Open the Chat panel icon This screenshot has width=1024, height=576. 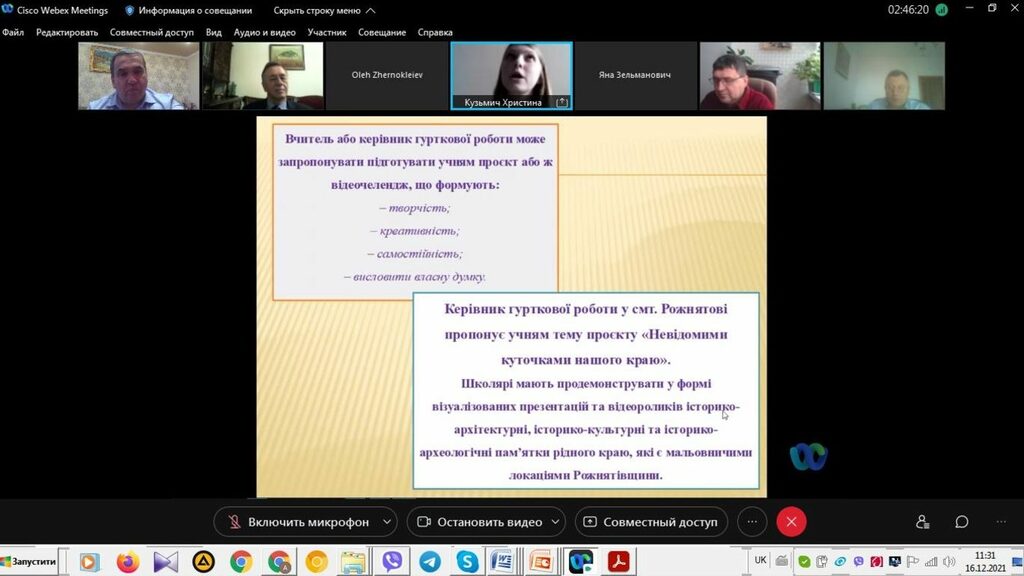coord(961,522)
